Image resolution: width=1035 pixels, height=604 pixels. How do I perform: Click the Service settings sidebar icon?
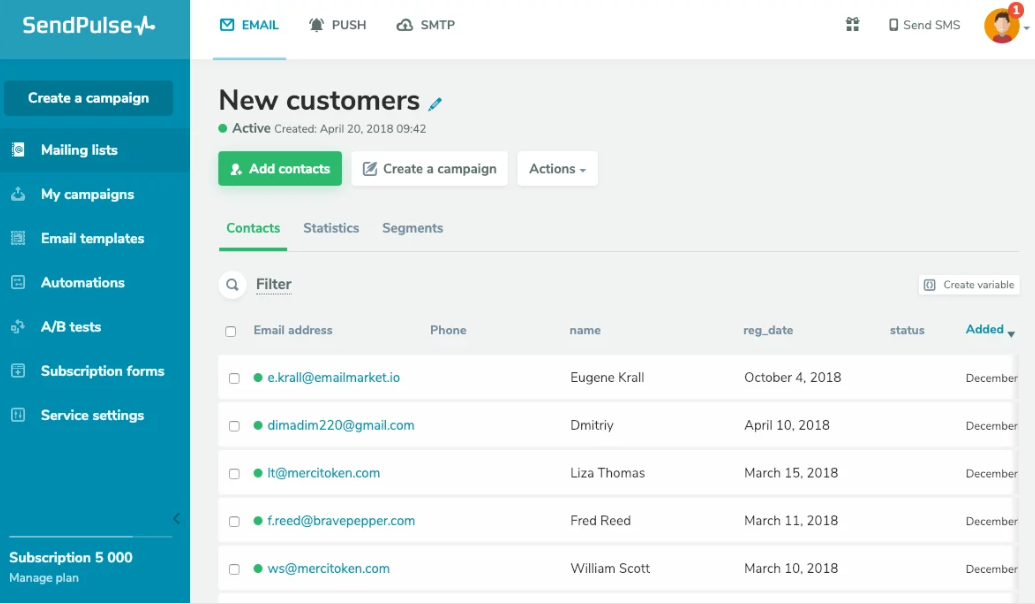18,415
